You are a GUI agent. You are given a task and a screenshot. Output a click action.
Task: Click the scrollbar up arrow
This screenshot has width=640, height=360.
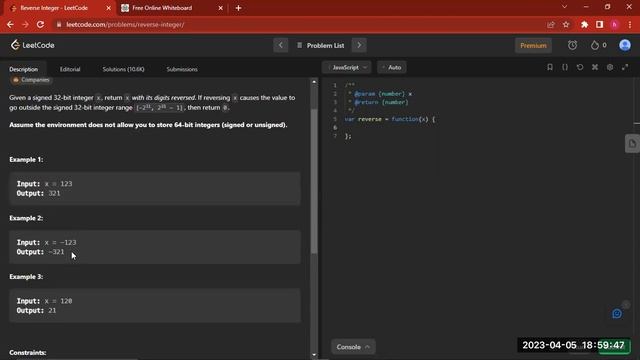pyautogui.click(x=314, y=82)
